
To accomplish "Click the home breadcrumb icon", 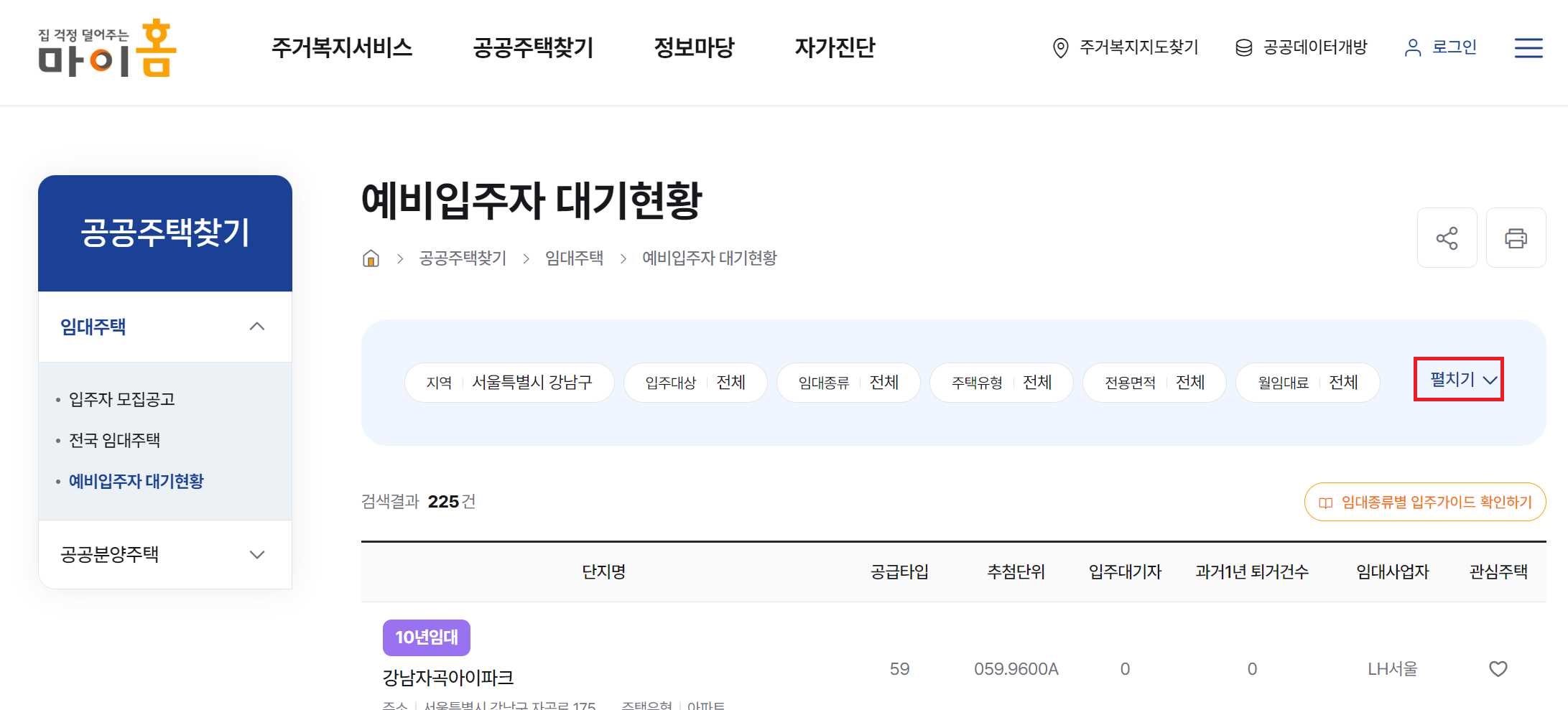I will pos(371,258).
